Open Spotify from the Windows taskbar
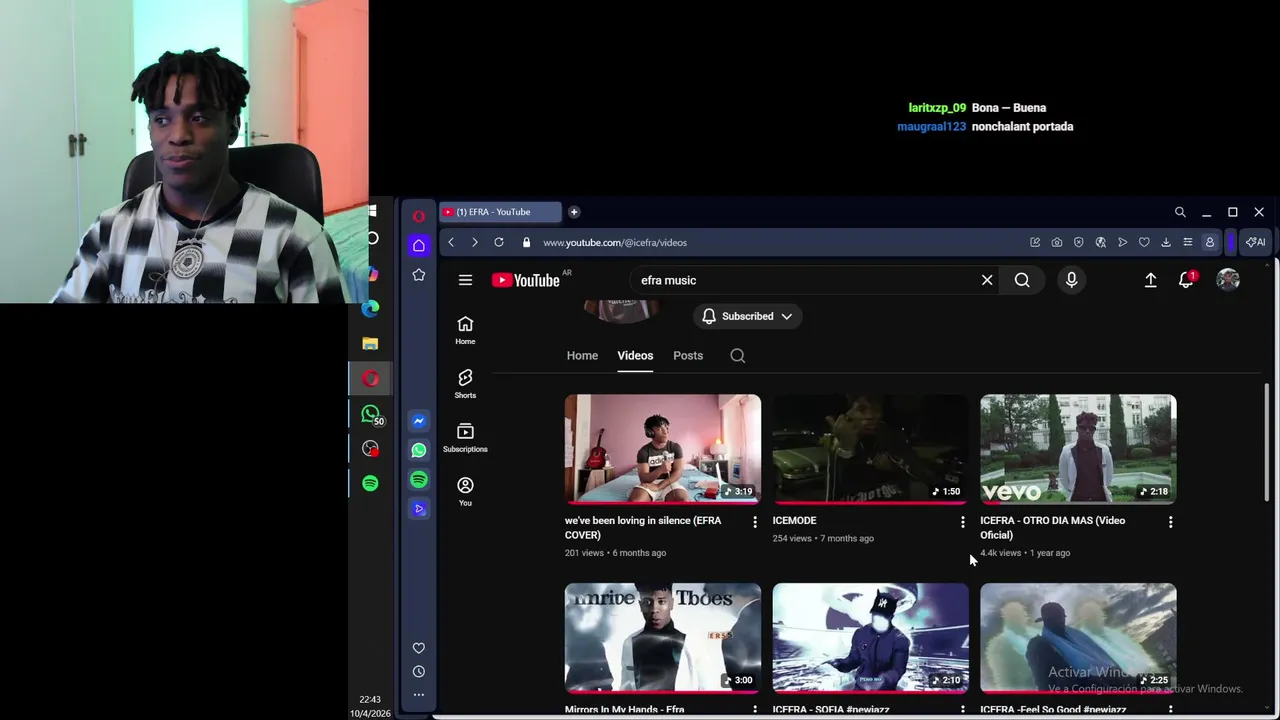 (x=371, y=483)
